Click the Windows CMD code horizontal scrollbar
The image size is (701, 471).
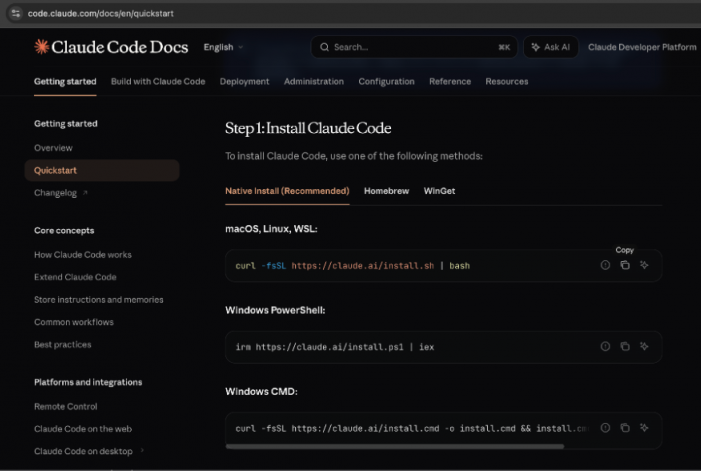click(395, 446)
